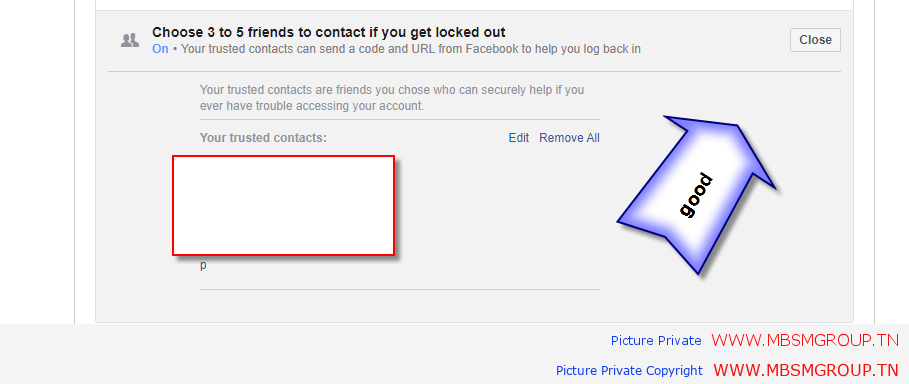This screenshot has width=909, height=384.
Task: Click the Your trusted contacts: label
Action: pos(263,138)
